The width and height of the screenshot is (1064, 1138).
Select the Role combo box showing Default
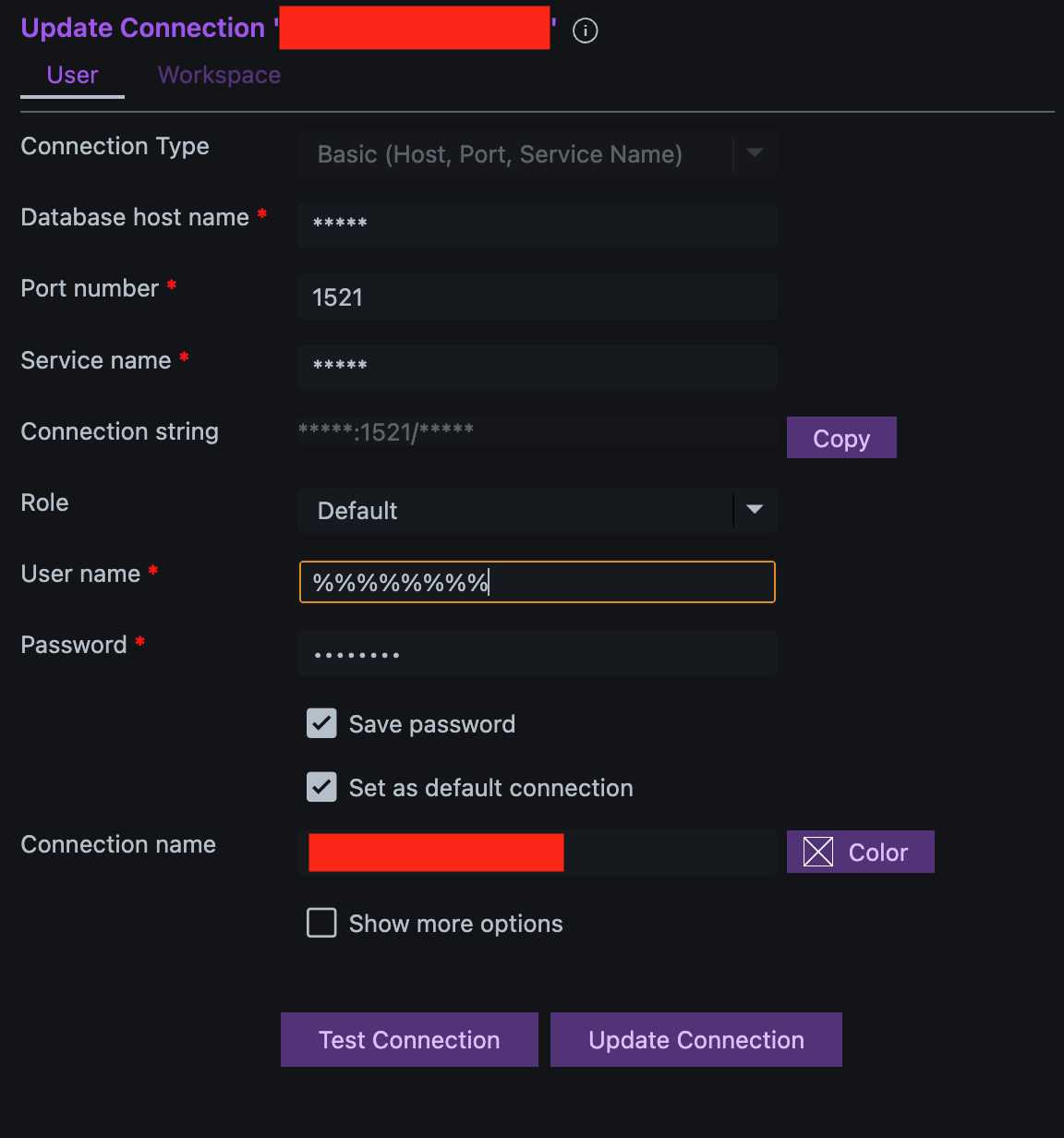pos(537,510)
